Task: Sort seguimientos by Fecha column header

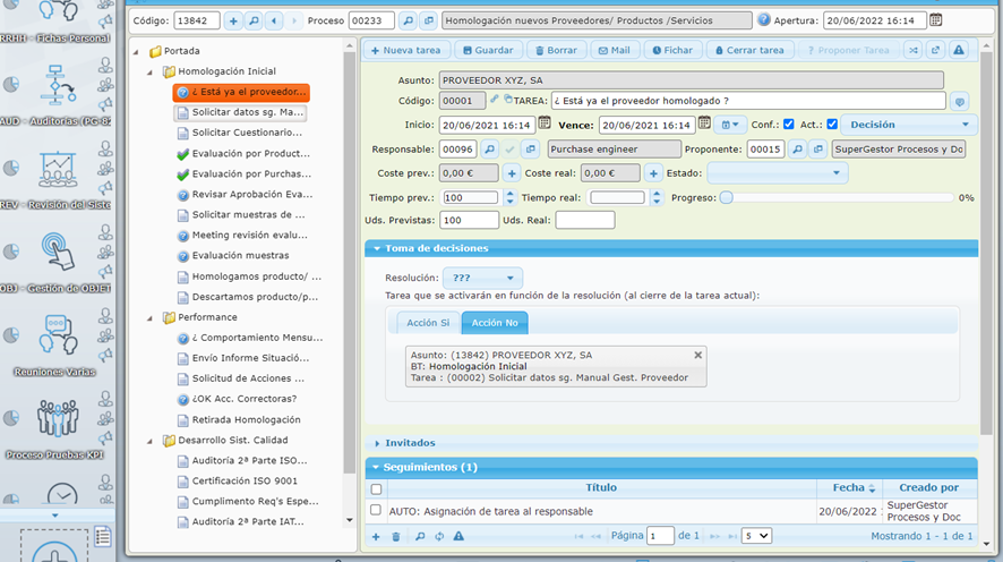Action: click(x=849, y=488)
